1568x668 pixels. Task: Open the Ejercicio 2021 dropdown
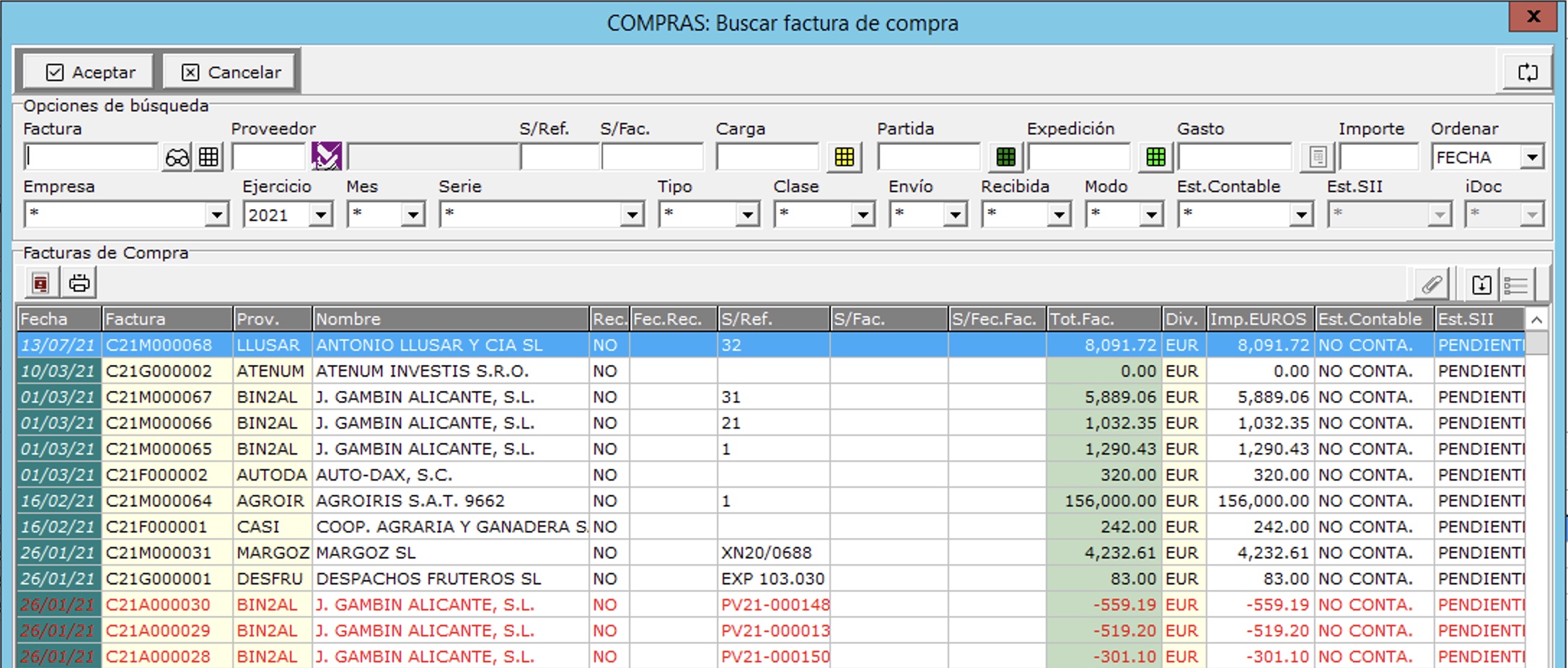[x=321, y=215]
